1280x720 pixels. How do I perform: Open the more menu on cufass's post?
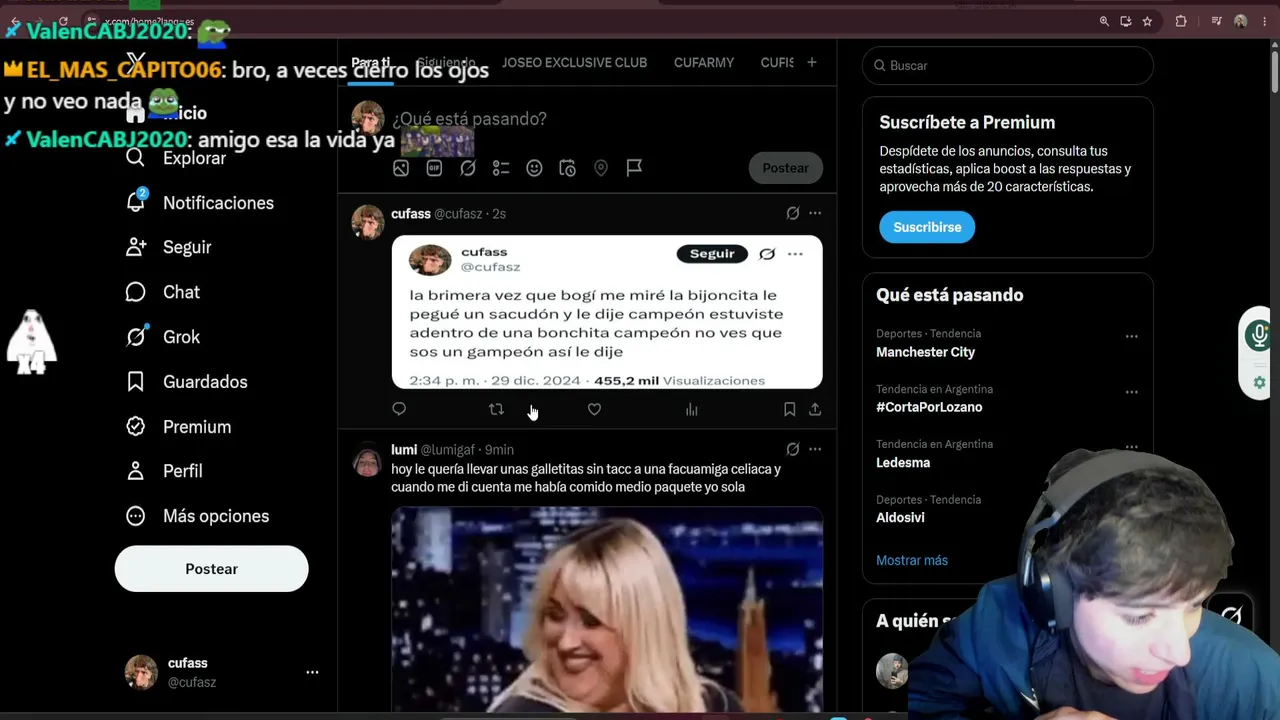coord(815,213)
